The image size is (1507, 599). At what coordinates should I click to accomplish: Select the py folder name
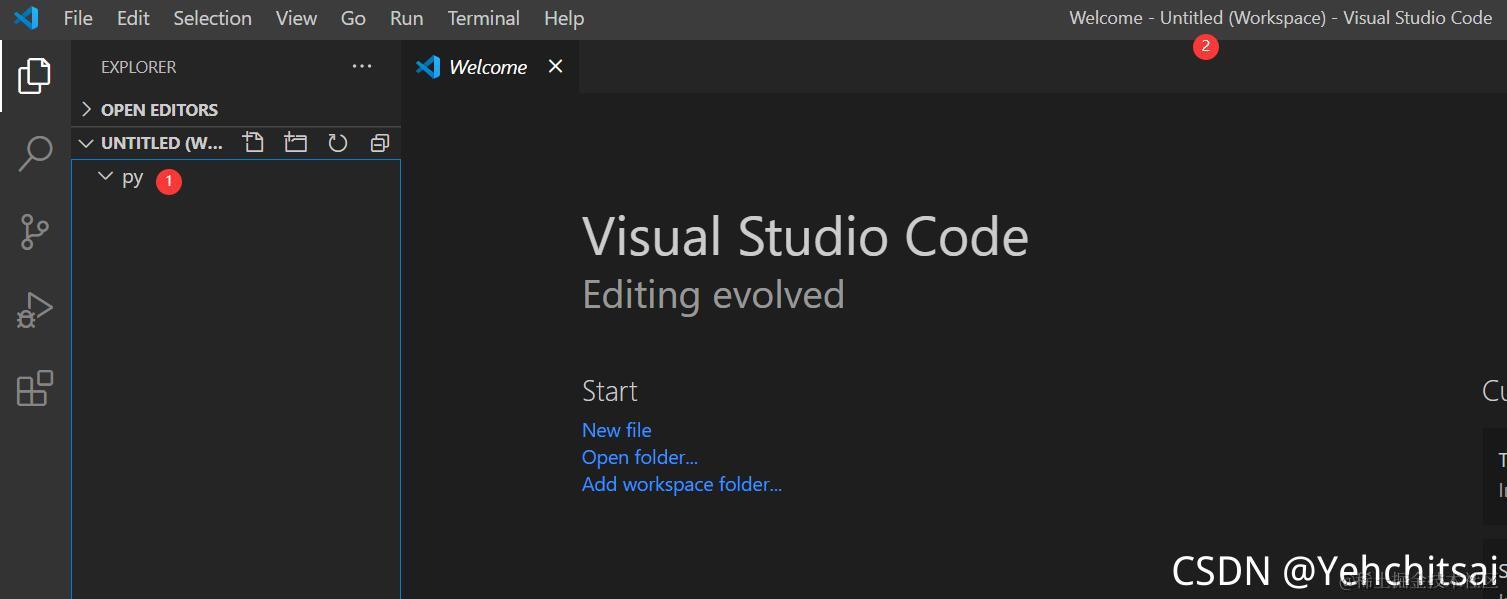pos(133,178)
